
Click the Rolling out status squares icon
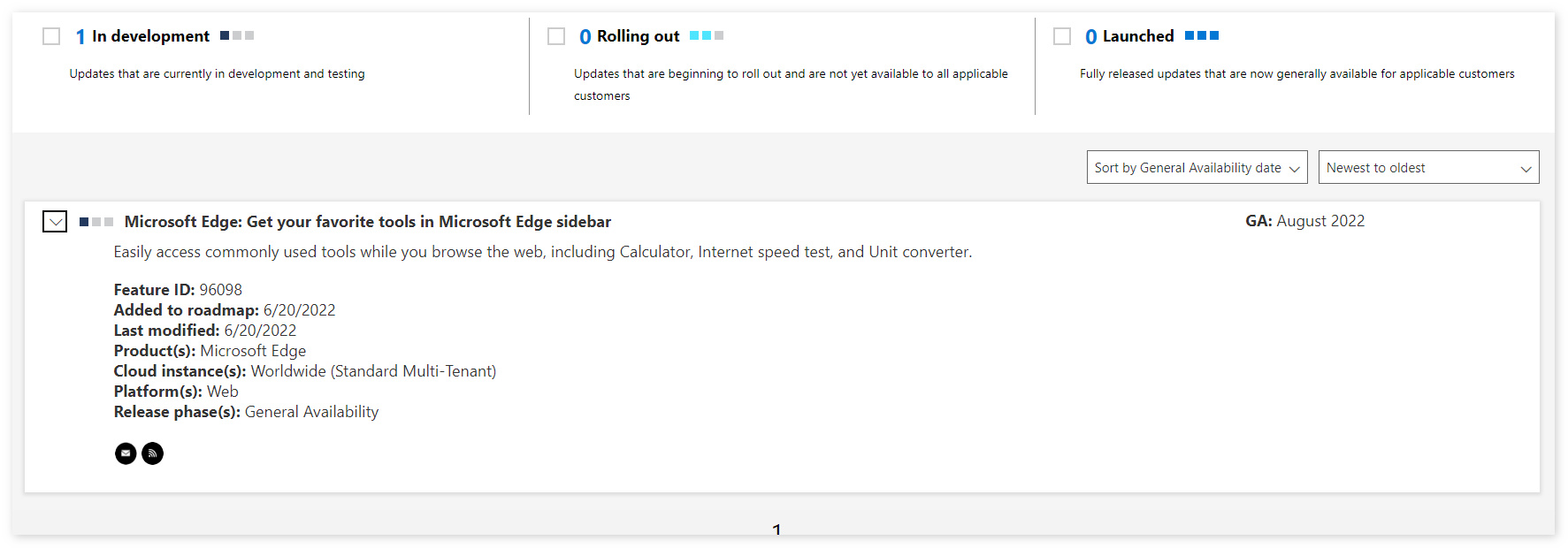tap(707, 35)
